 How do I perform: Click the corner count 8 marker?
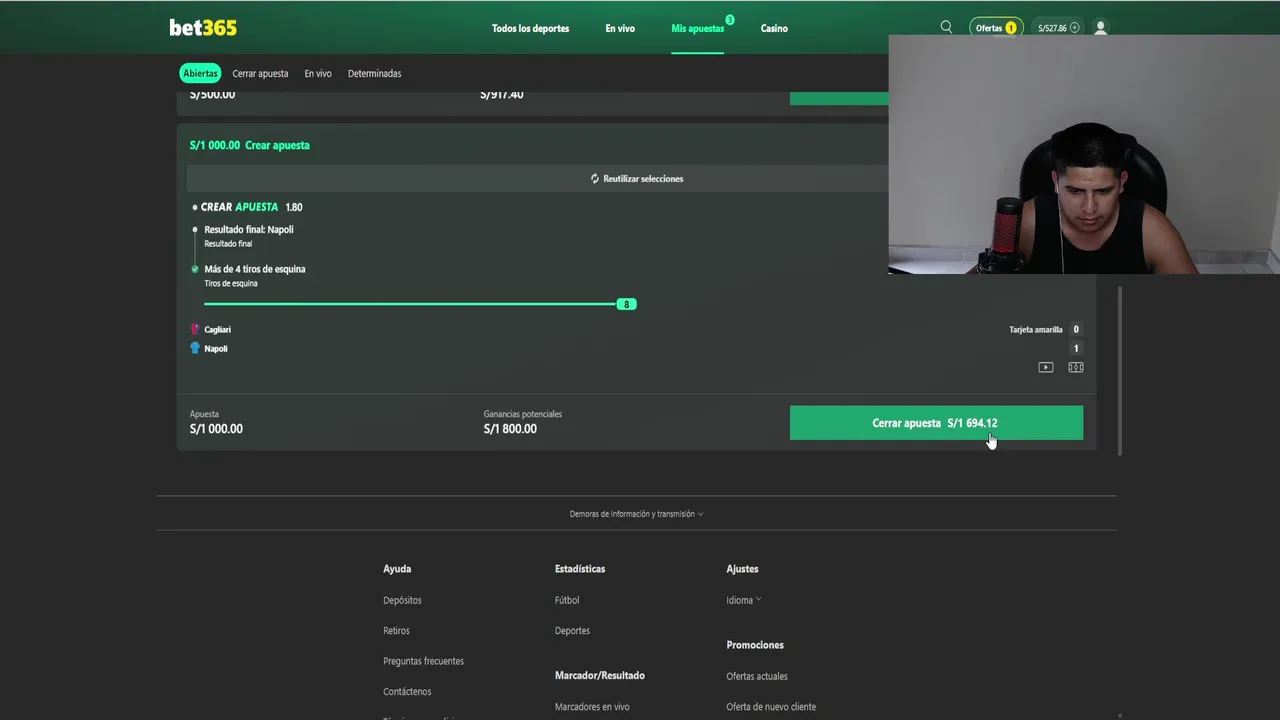627,304
